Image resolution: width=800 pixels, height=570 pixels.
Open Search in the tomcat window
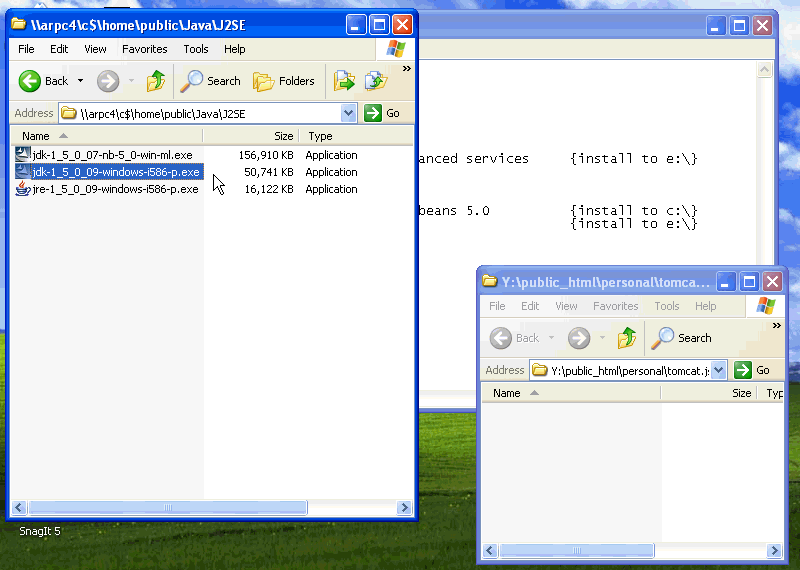[x=683, y=338]
